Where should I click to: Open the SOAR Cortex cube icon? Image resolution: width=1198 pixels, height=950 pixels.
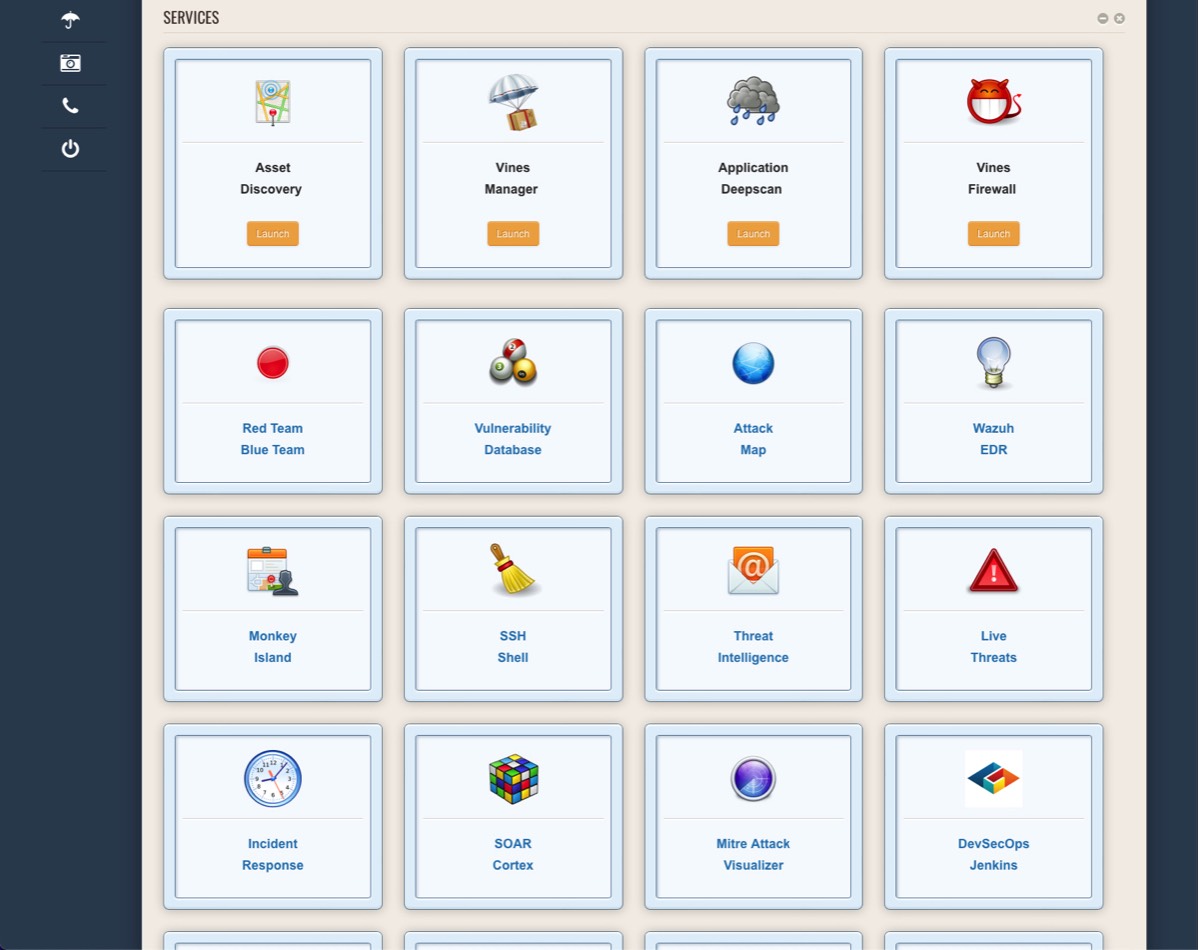tap(513, 779)
